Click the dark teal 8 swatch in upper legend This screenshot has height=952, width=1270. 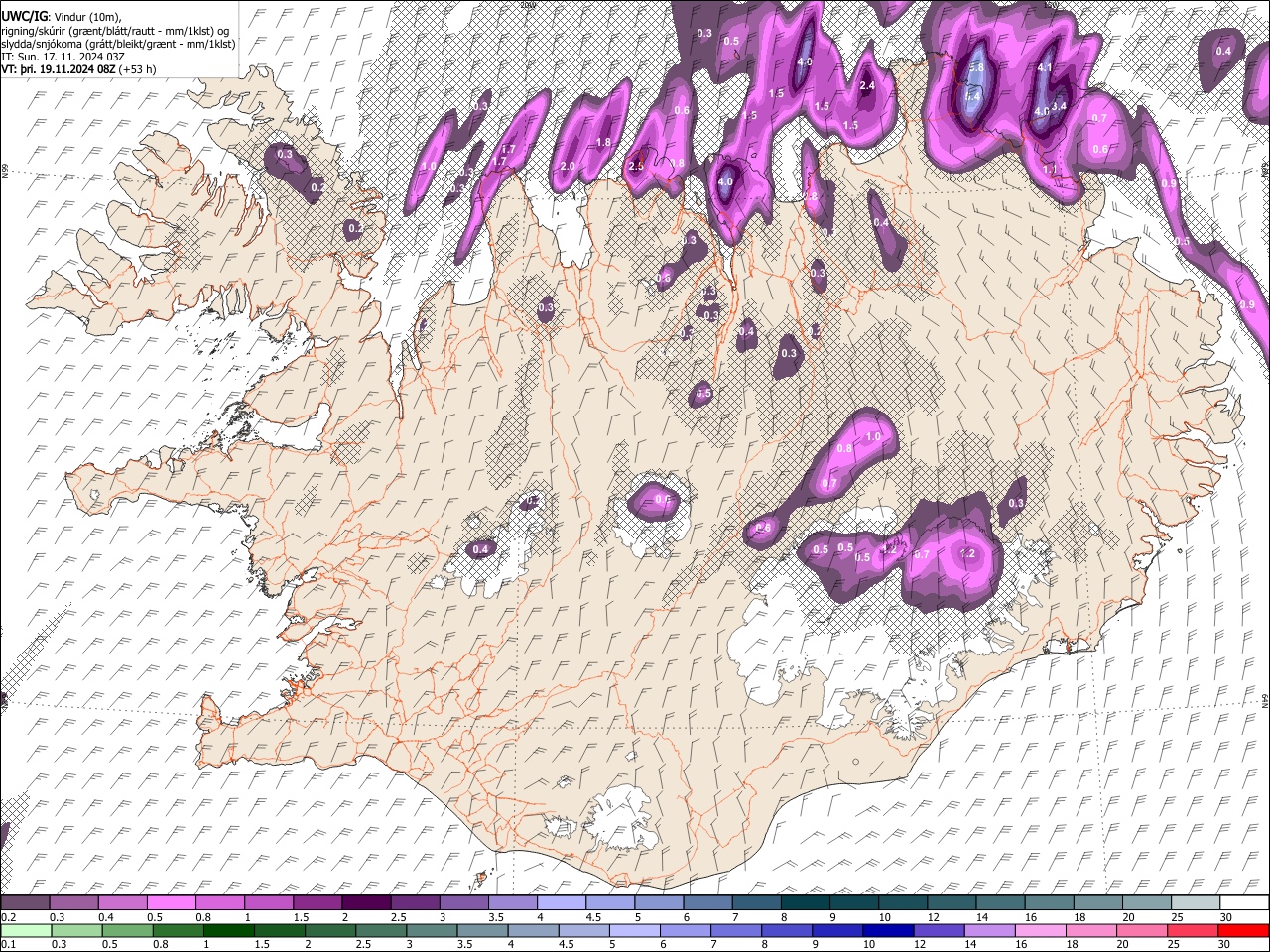(807, 903)
